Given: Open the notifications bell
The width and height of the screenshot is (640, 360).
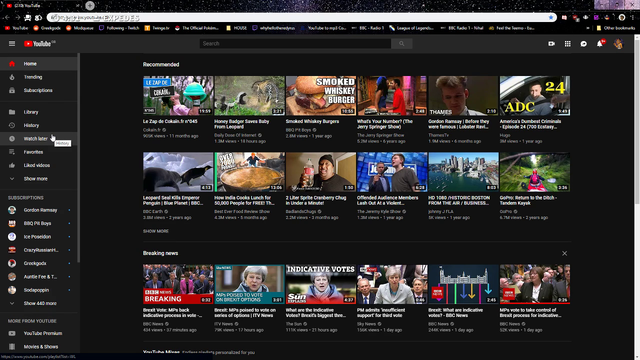Looking at the screenshot, I should pyautogui.click(x=600, y=44).
